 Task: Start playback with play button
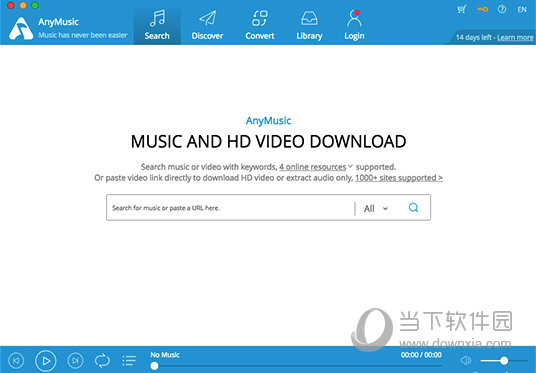(x=45, y=360)
